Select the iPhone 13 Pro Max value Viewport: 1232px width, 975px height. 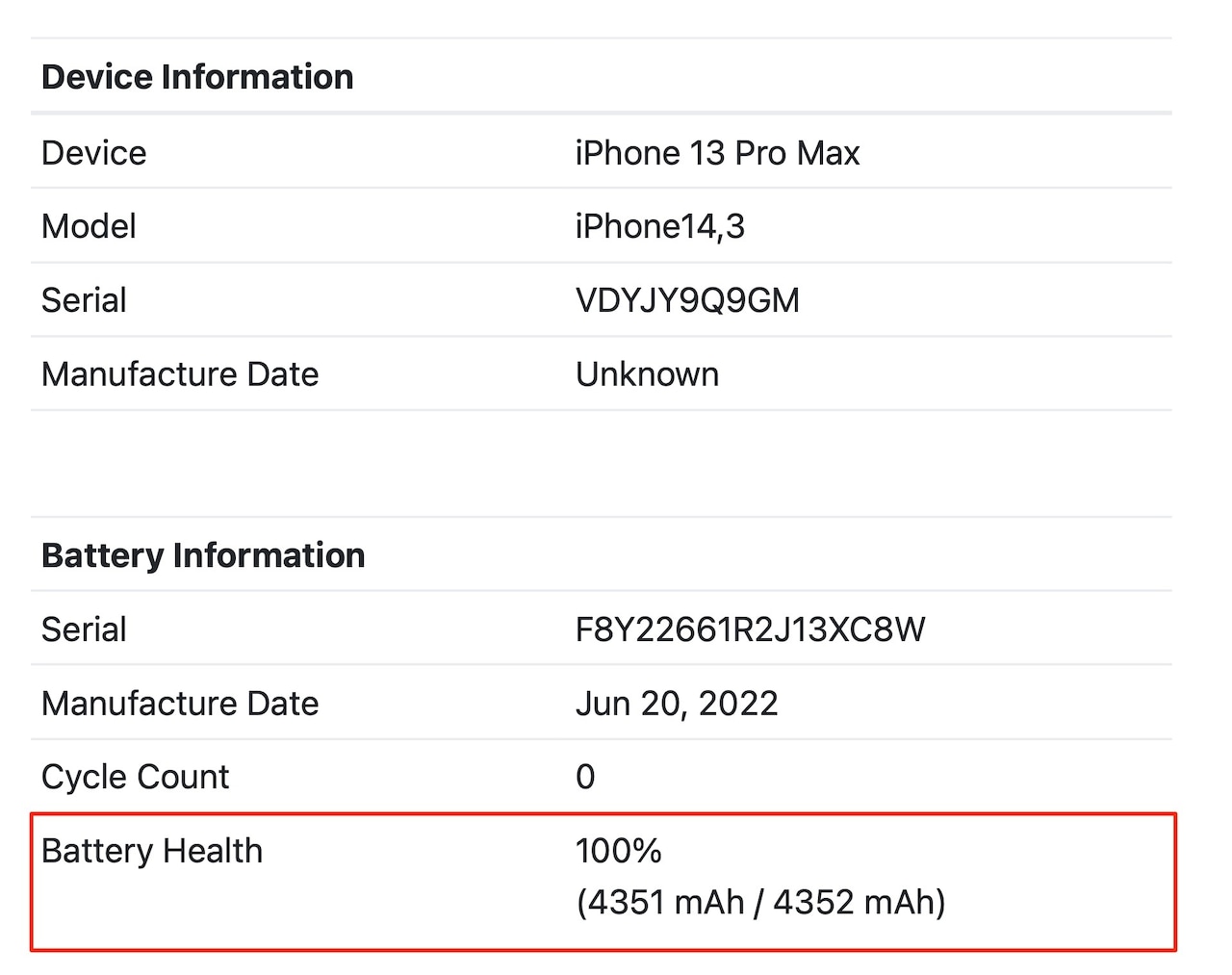coord(717,153)
